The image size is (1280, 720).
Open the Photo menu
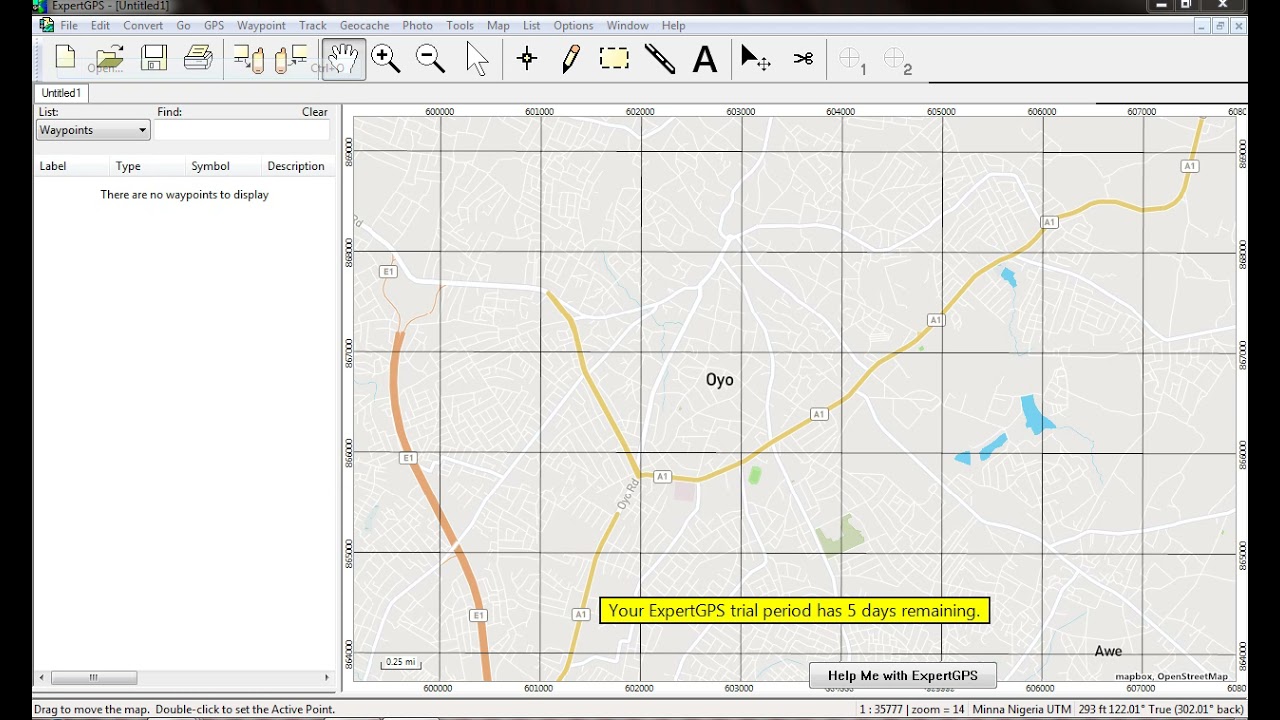(x=418, y=25)
